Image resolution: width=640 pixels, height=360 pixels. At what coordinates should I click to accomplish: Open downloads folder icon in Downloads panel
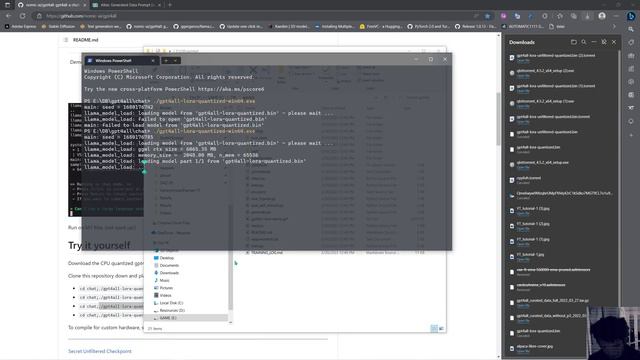[x=573, y=42]
